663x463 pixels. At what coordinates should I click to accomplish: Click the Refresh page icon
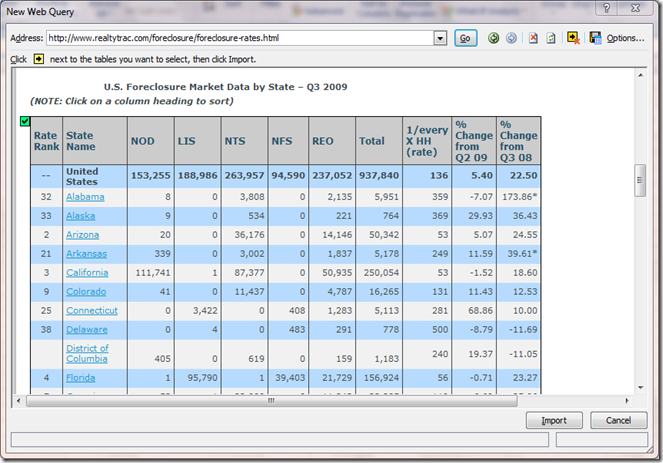point(551,38)
